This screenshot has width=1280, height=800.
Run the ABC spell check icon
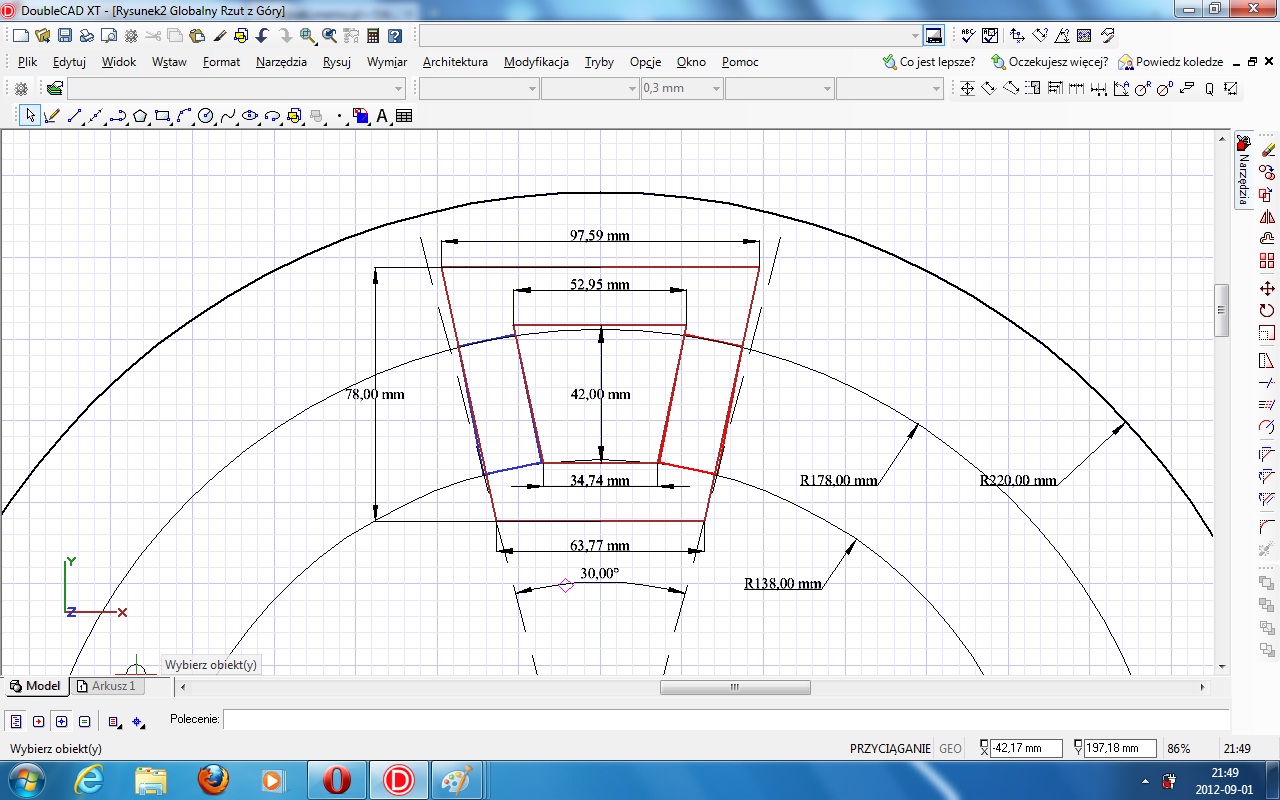pyautogui.click(x=967, y=36)
